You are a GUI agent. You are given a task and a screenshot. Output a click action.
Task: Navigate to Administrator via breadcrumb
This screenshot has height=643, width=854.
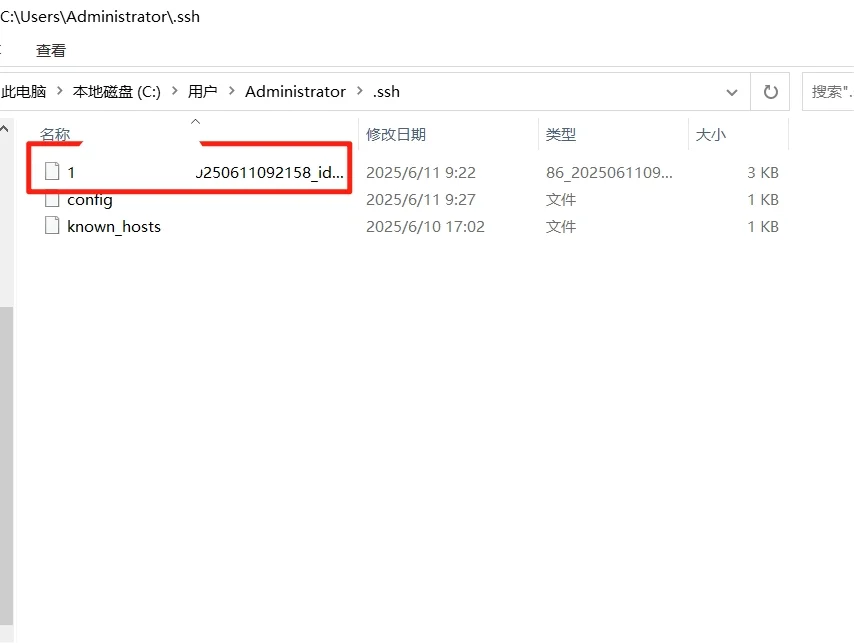[x=295, y=91]
